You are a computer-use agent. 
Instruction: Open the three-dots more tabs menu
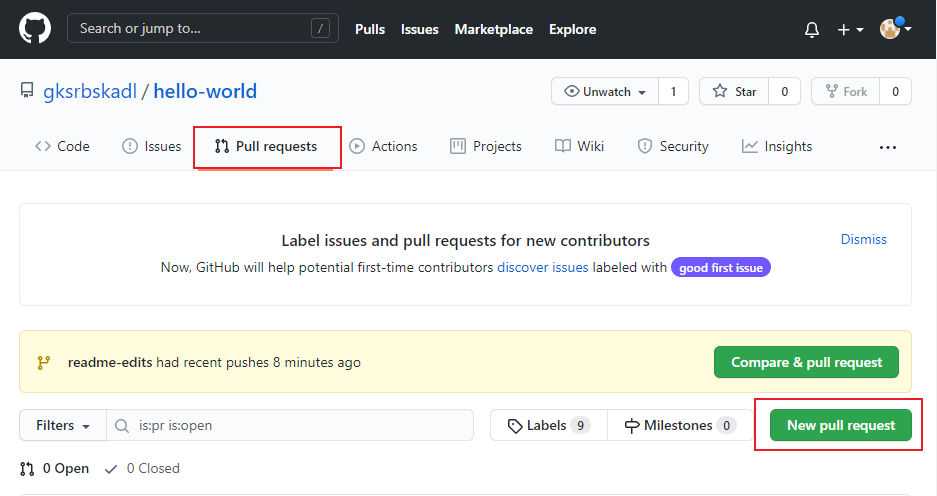(887, 147)
